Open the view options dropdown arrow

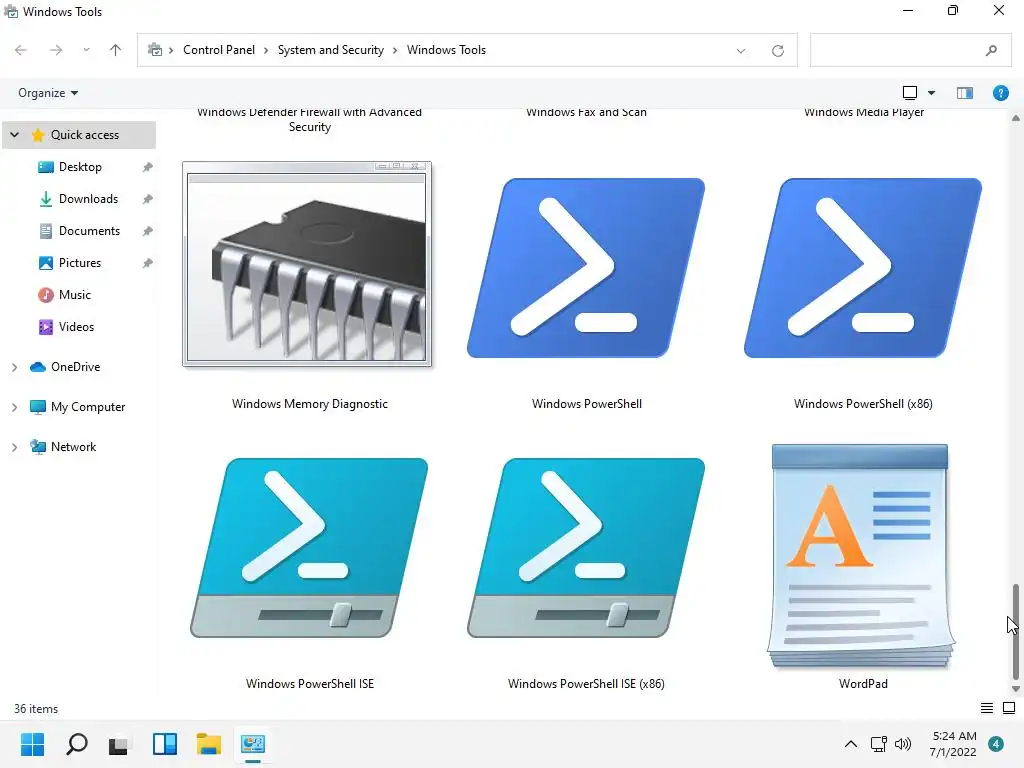(931, 93)
